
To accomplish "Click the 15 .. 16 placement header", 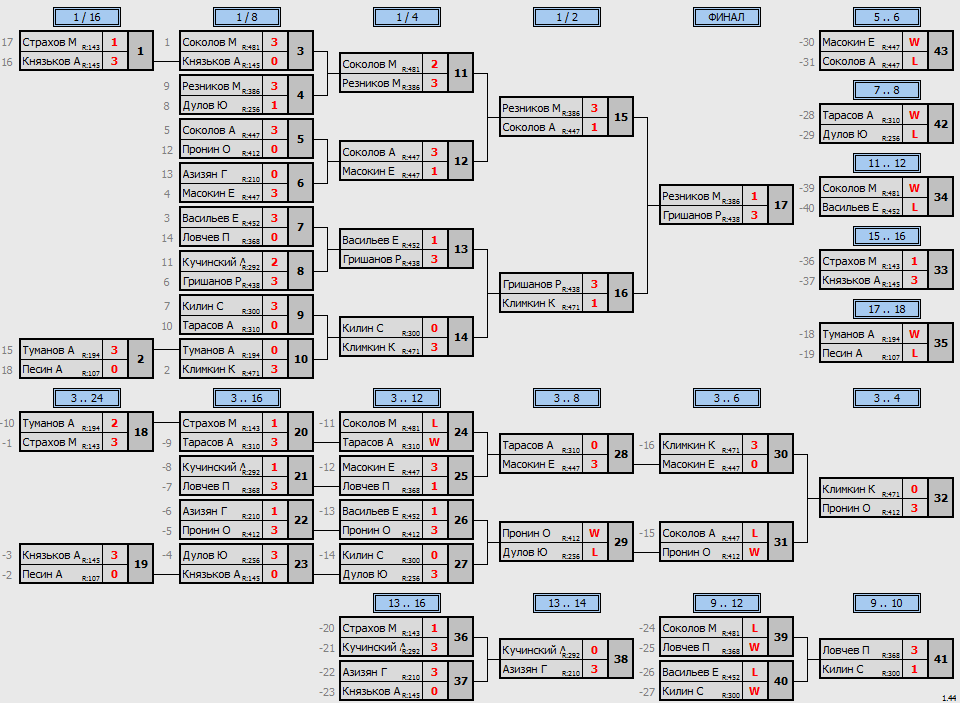I will (x=887, y=236).
